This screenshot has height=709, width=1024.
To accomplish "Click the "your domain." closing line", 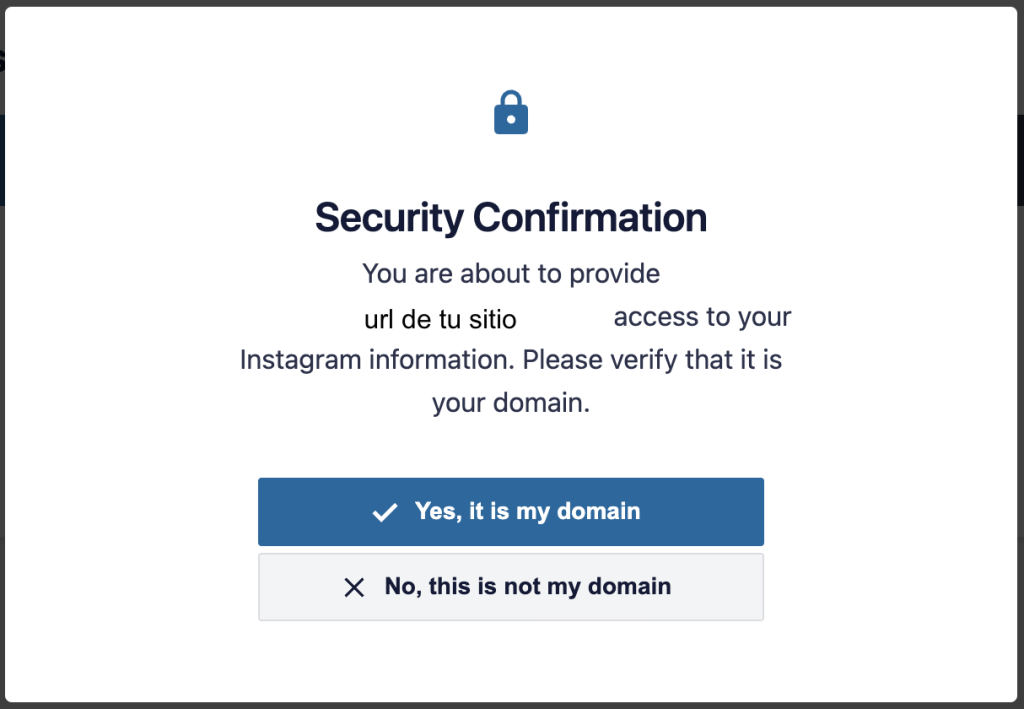I will coord(511,403).
